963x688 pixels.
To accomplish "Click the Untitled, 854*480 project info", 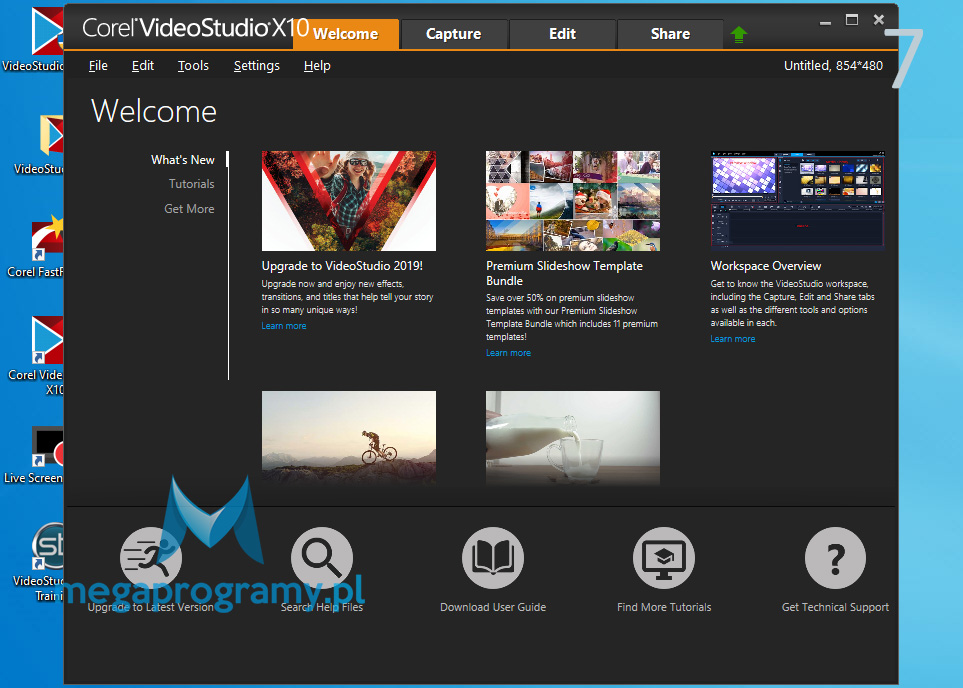I will 833,66.
